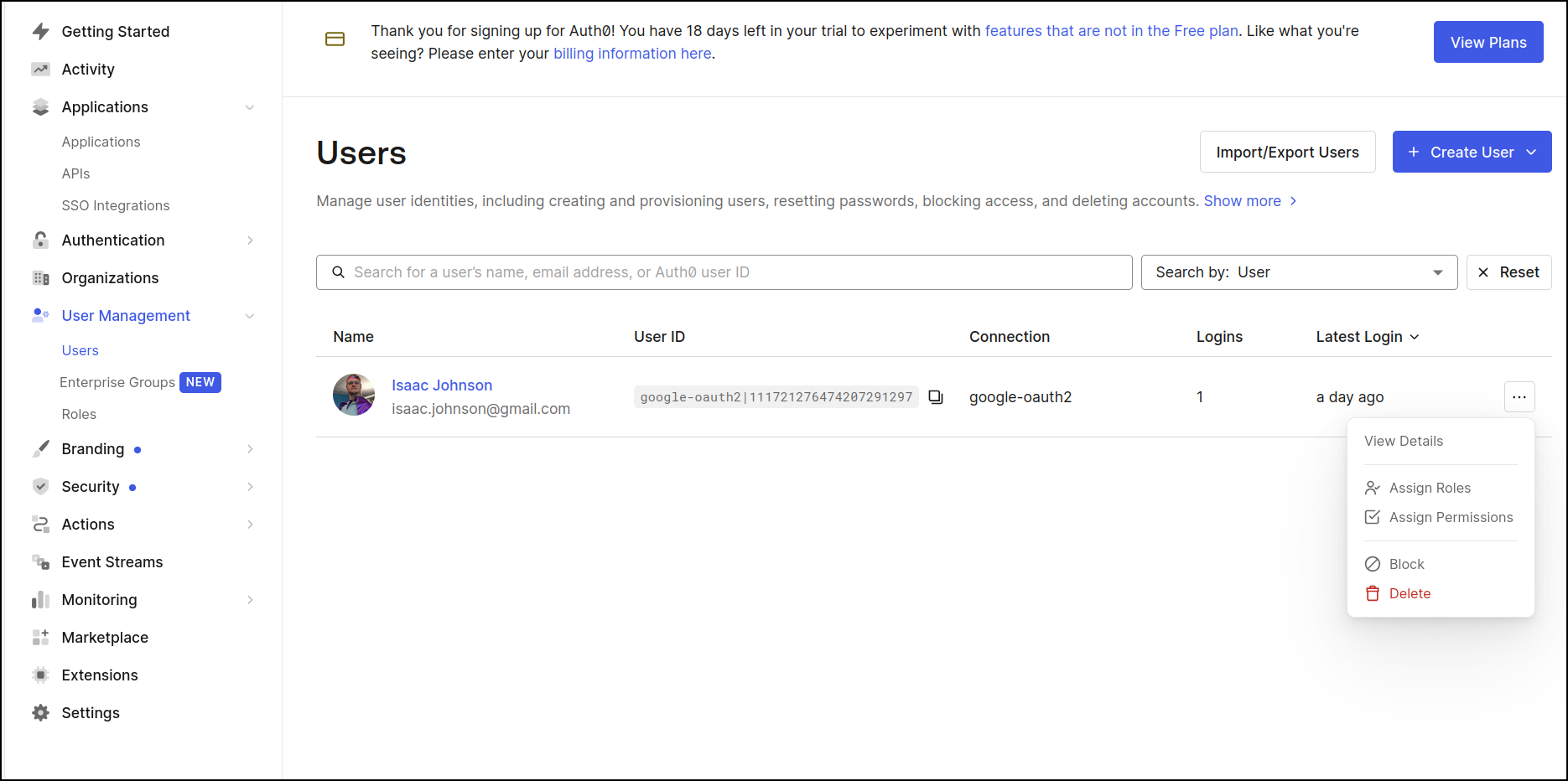Click the Delete trash can icon

(1373, 593)
